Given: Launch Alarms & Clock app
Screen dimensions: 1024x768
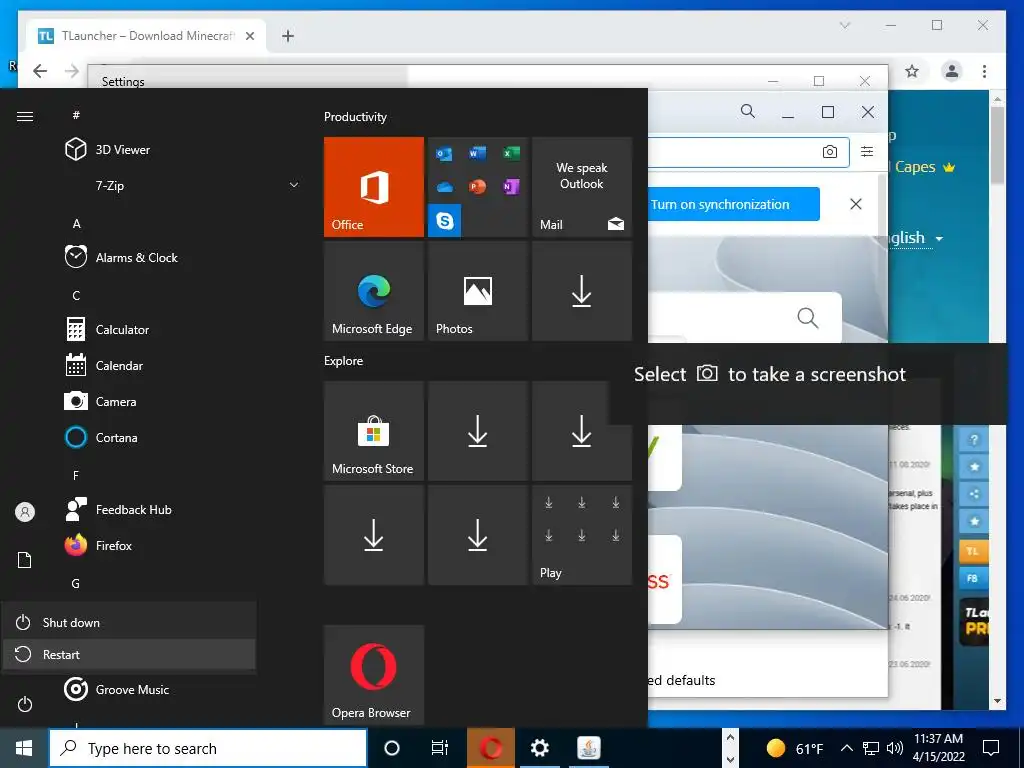Looking at the screenshot, I should click(x=121, y=257).
